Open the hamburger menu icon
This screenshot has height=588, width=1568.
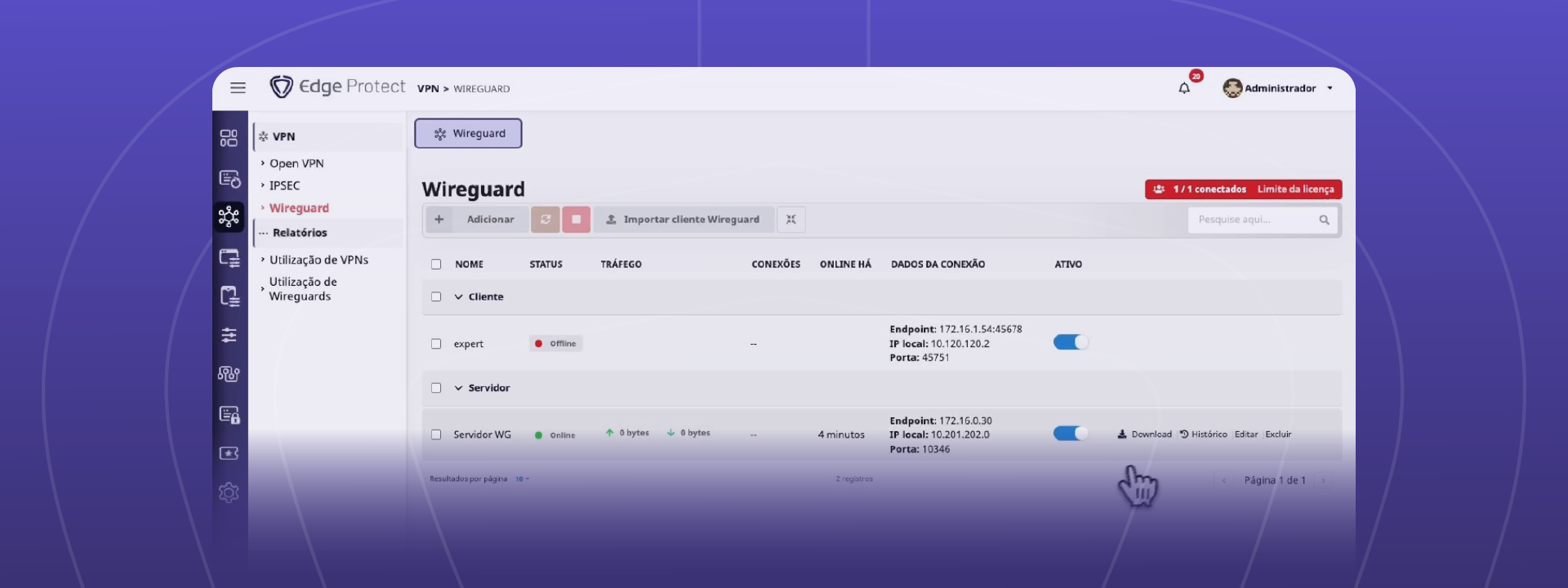(238, 88)
